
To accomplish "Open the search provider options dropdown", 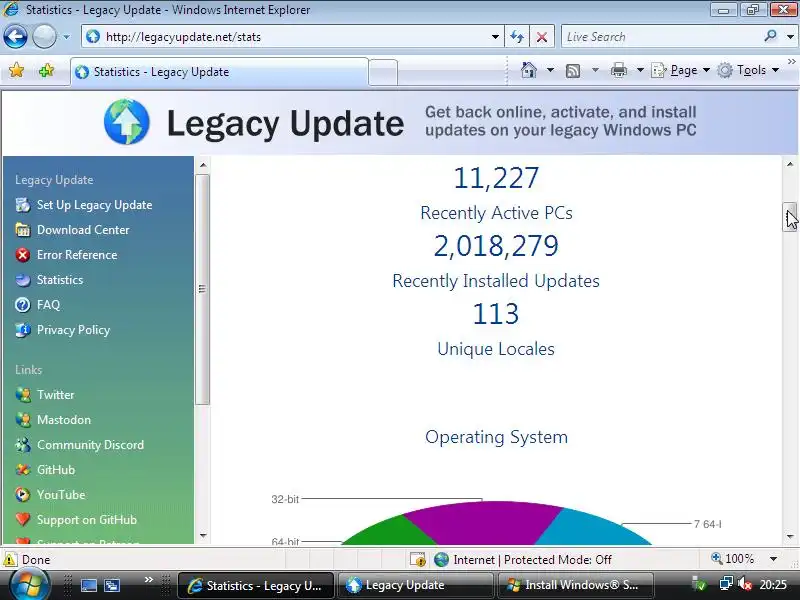I will [790, 37].
